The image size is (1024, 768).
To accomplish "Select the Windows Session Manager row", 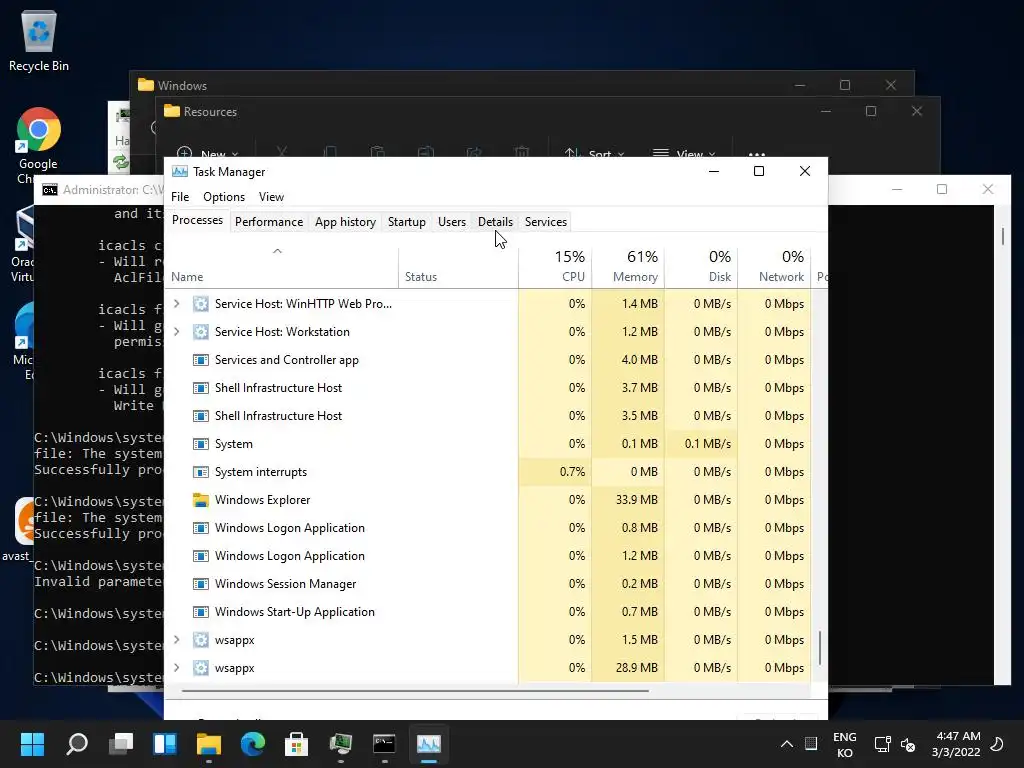I will click(488, 584).
